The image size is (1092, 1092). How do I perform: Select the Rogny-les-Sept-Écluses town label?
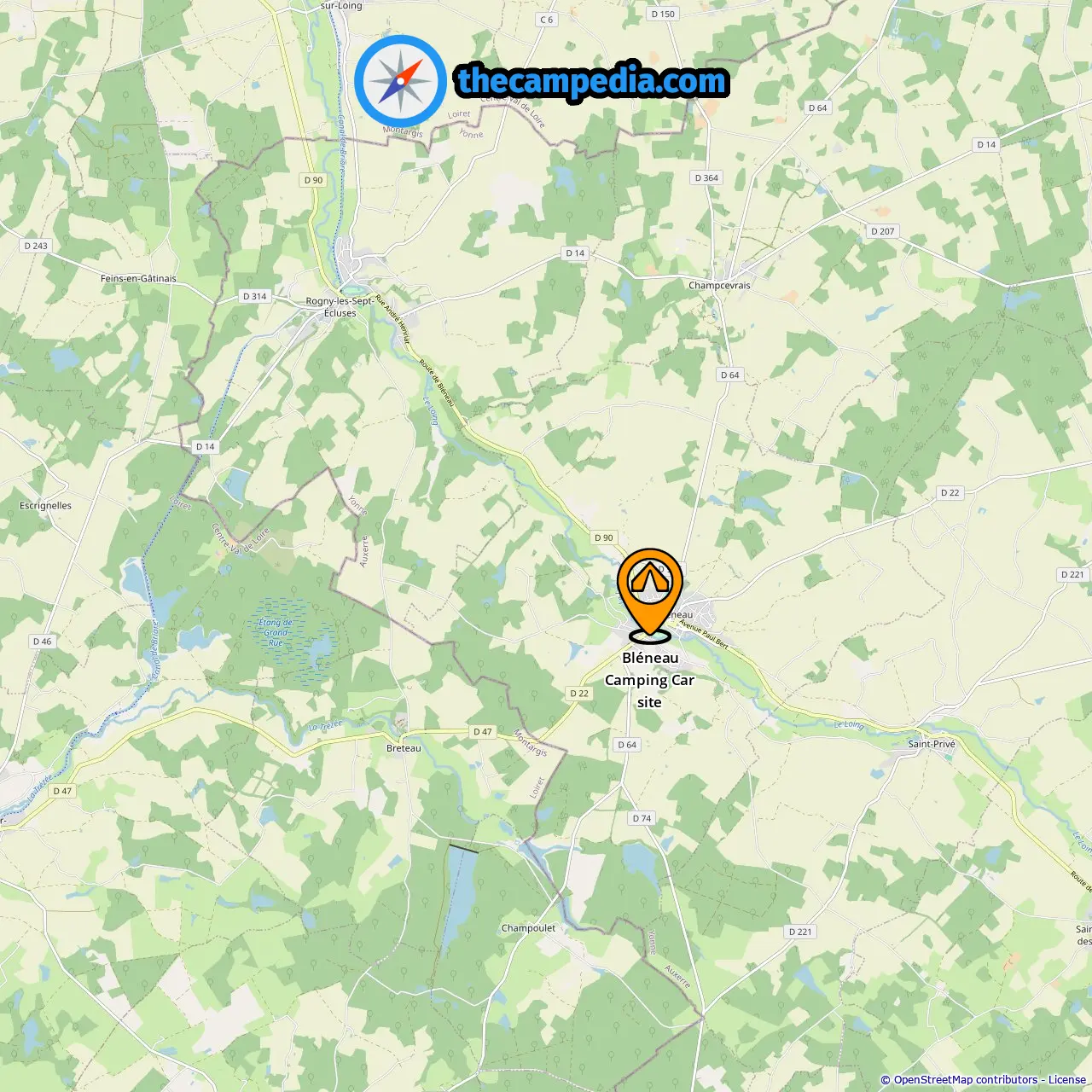(x=340, y=307)
